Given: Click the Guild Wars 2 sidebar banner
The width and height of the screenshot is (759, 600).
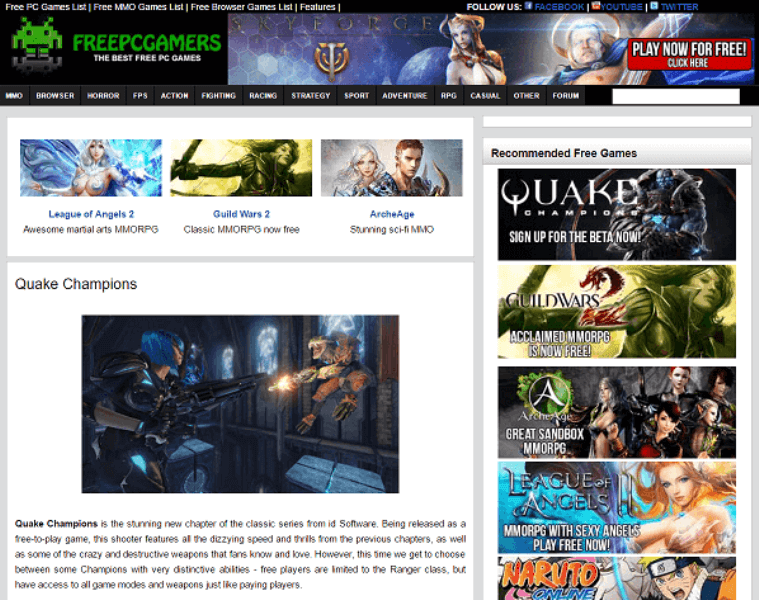Looking at the screenshot, I should 617,312.
